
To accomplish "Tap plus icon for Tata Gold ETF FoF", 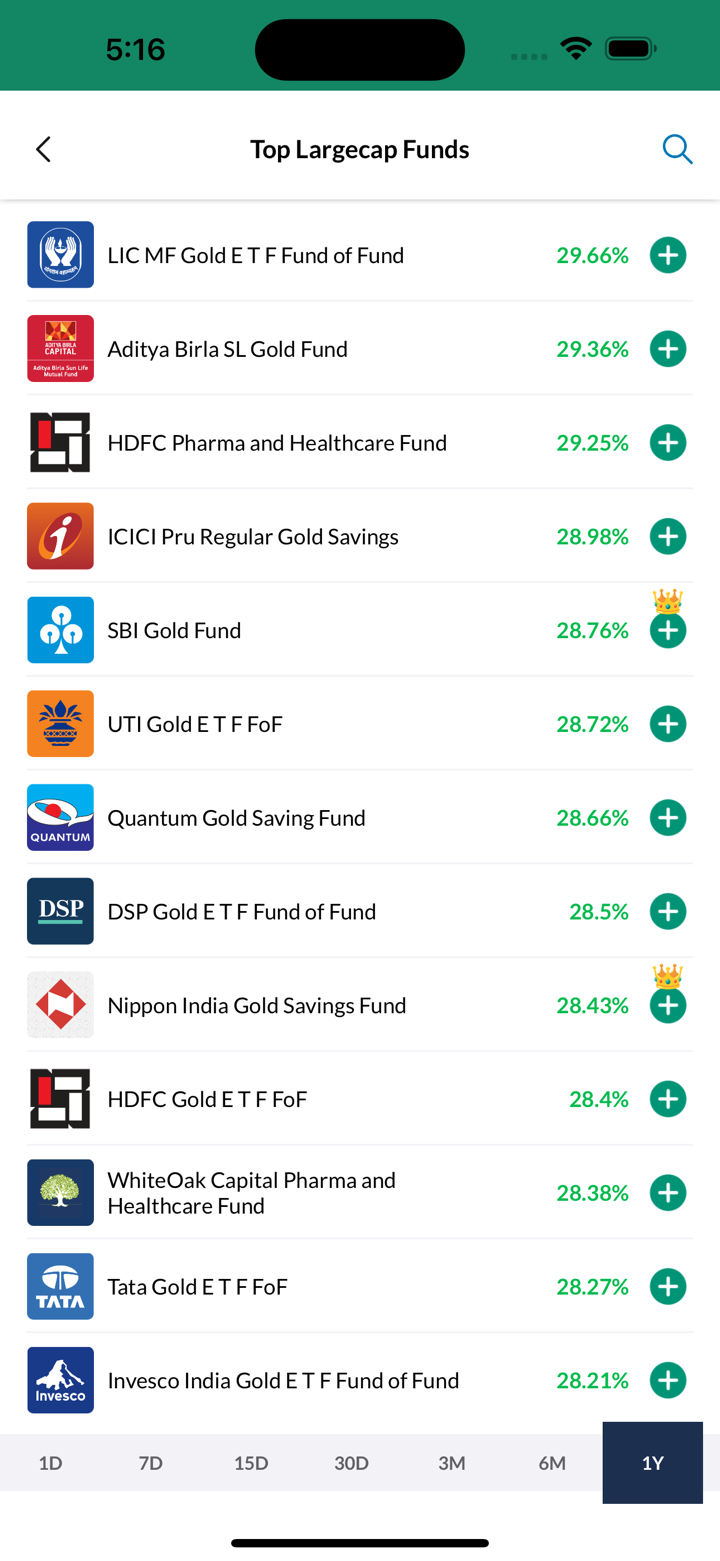I will pyautogui.click(x=668, y=1287).
